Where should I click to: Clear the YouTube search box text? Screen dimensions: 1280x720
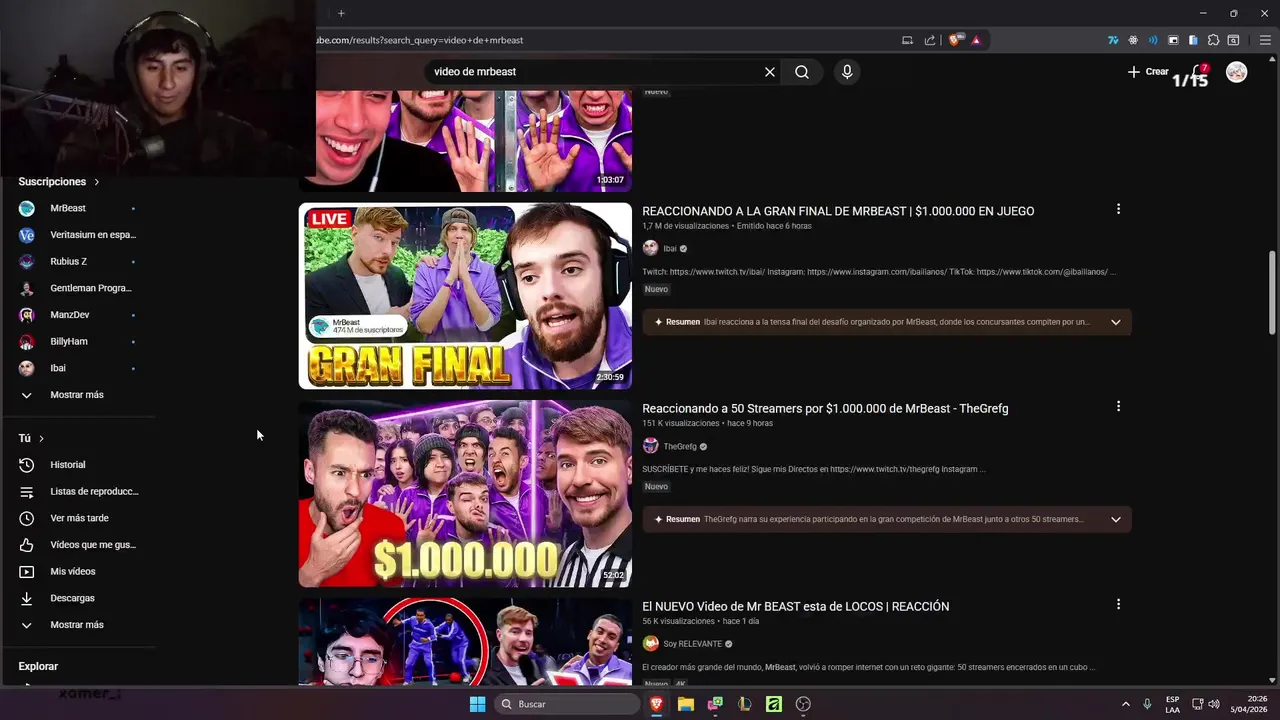point(770,72)
